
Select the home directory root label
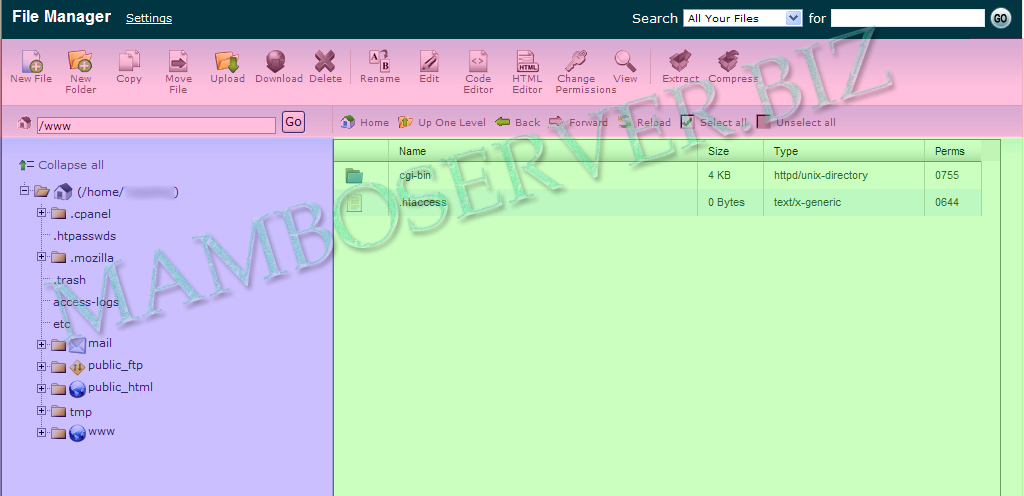[128, 192]
